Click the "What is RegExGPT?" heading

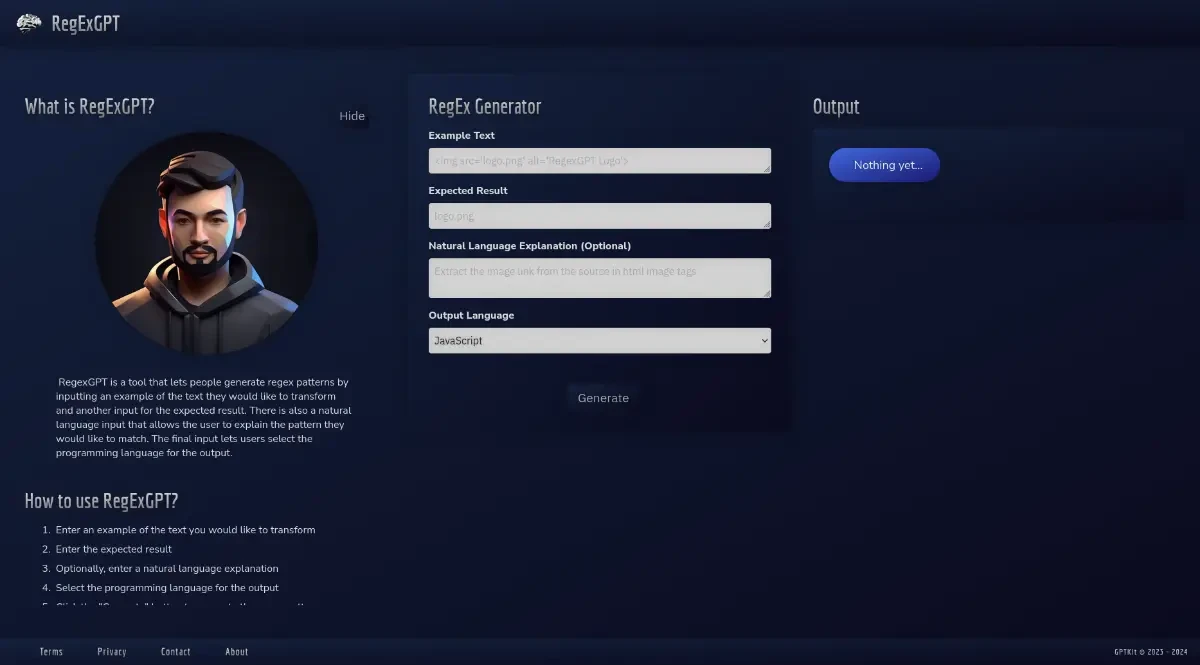click(x=90, y=107)
